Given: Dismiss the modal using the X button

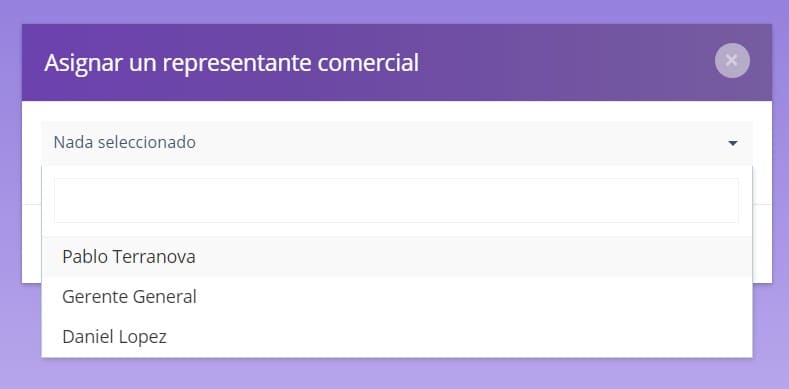Looking at the screenshot, I should pos(732,61).
